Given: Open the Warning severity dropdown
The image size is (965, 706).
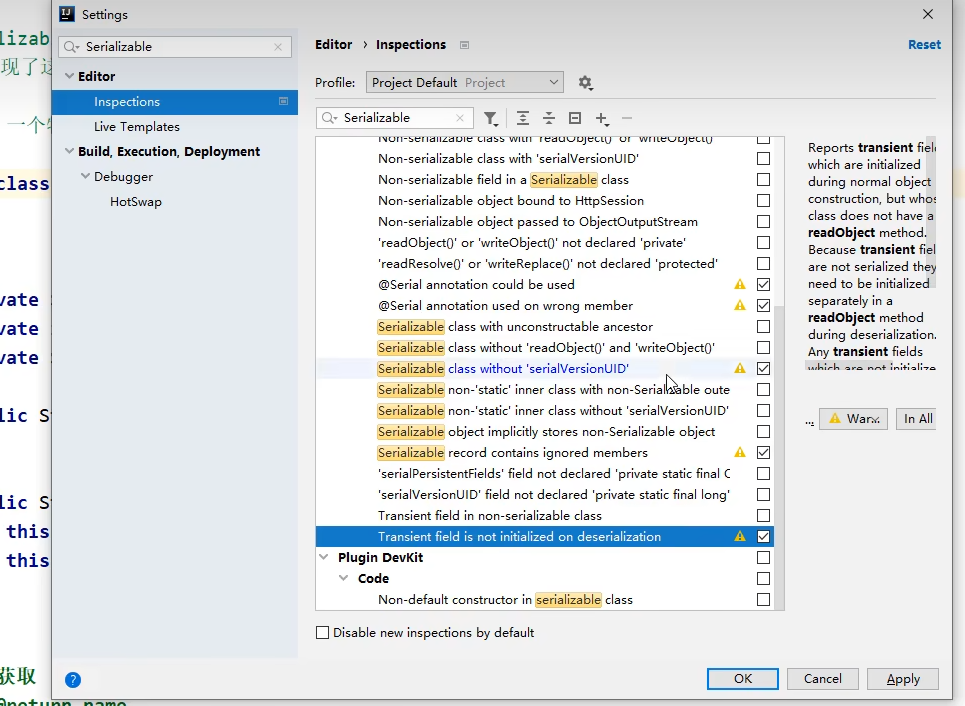Looking at the screenshot, I should (x=854, y=419).
